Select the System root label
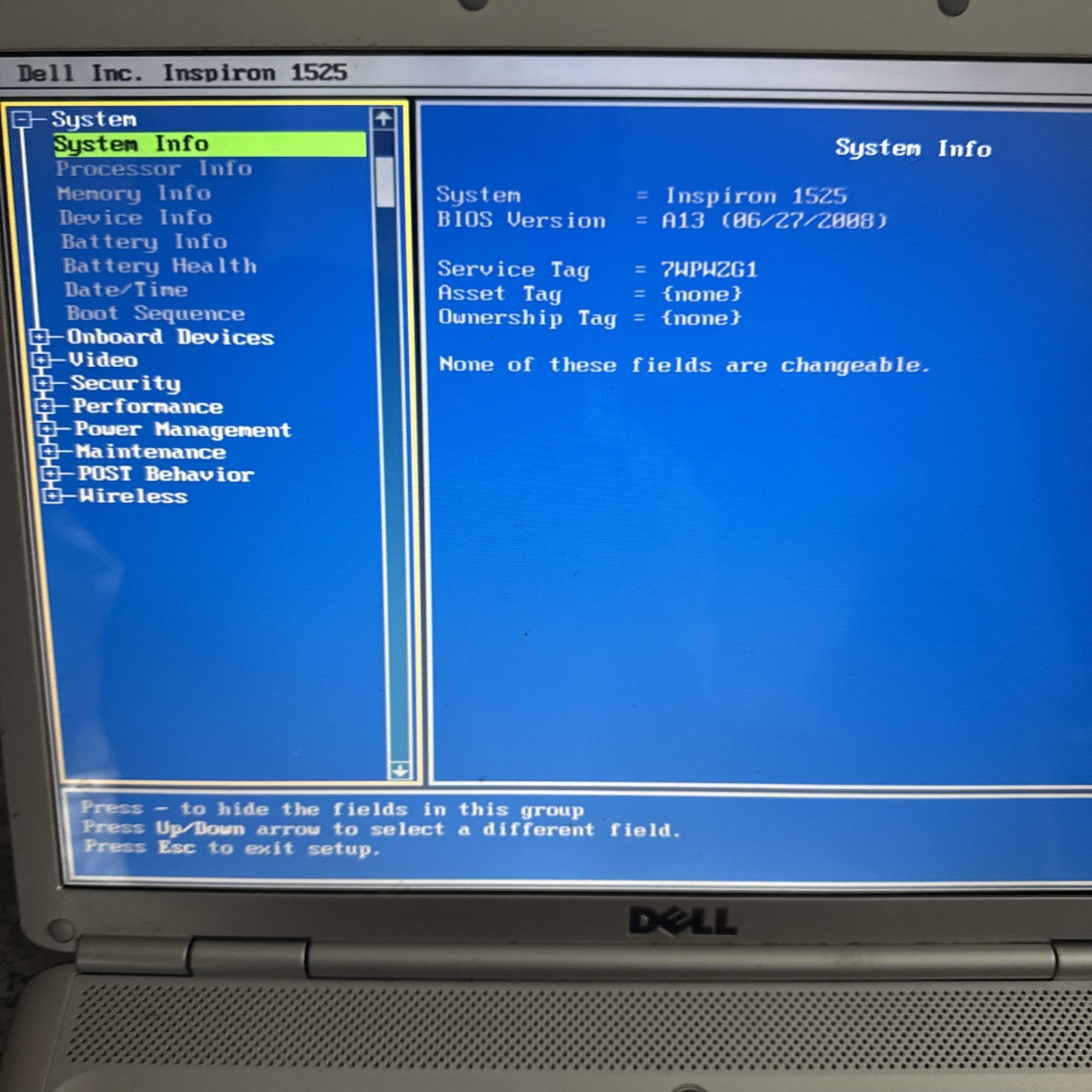This screenshot has height=1092, width=1092. click(x=94, y=119)
